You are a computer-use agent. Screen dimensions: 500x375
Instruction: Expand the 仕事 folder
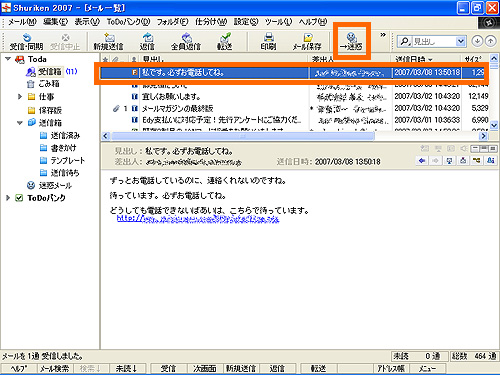pyautogui.click(x=20, y=97)
